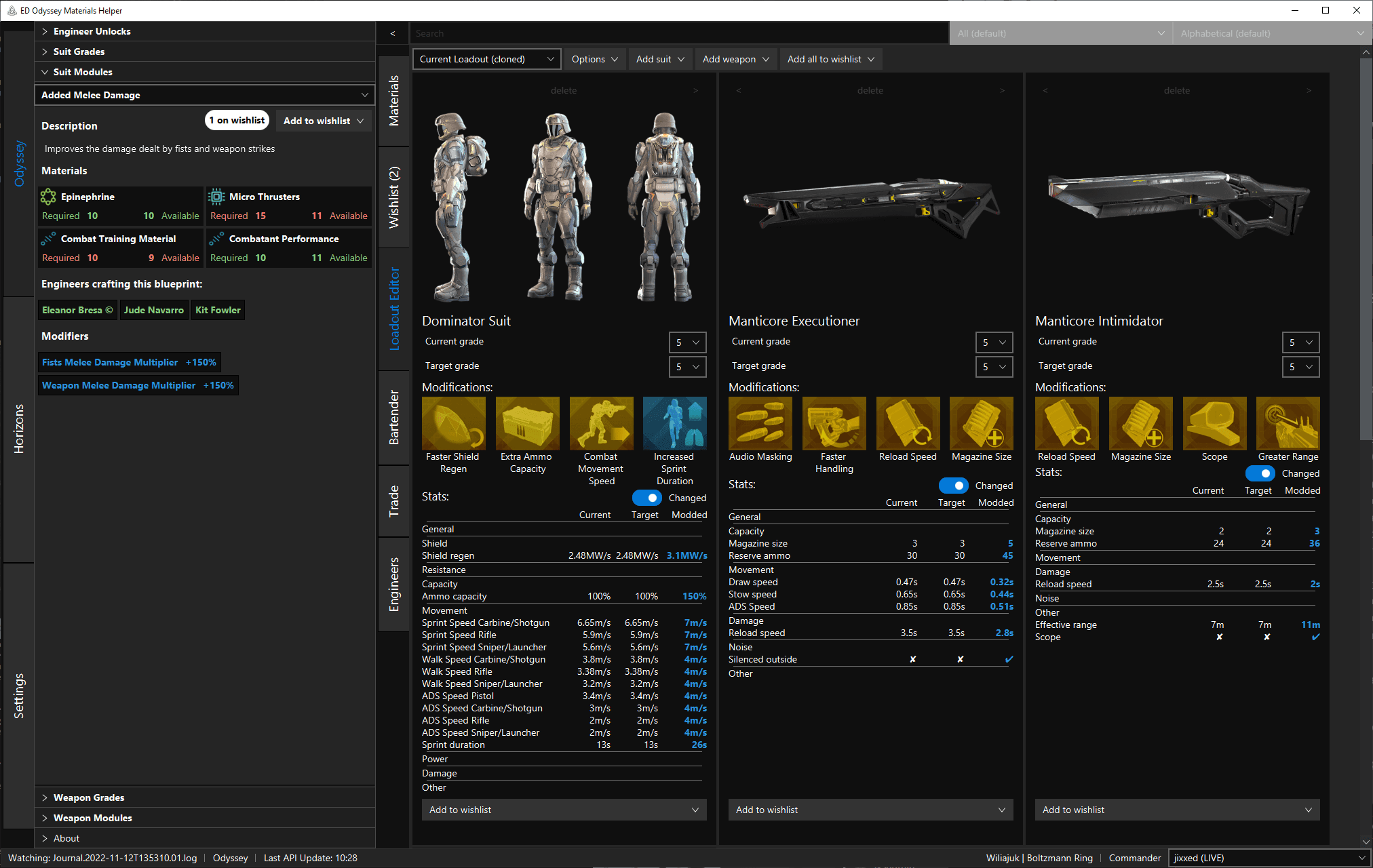Click the Search input field
Screen dimensions: 1373x868
click(x=678, y=33)
